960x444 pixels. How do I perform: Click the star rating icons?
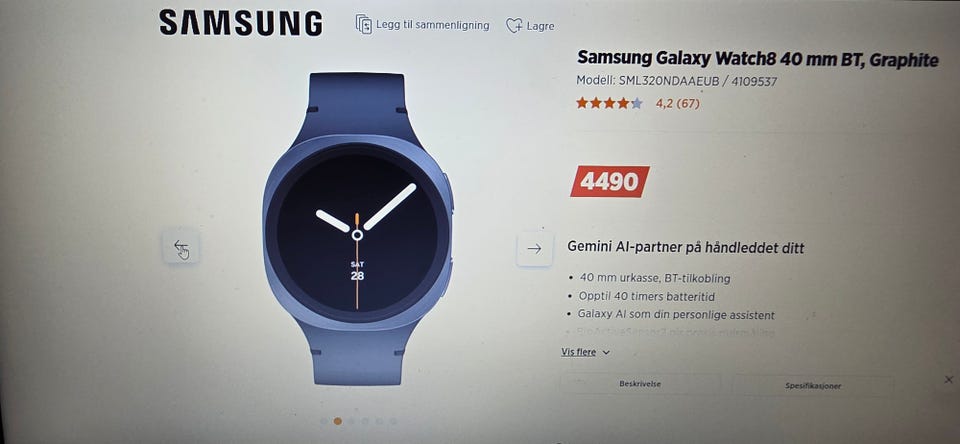point(609,103)
